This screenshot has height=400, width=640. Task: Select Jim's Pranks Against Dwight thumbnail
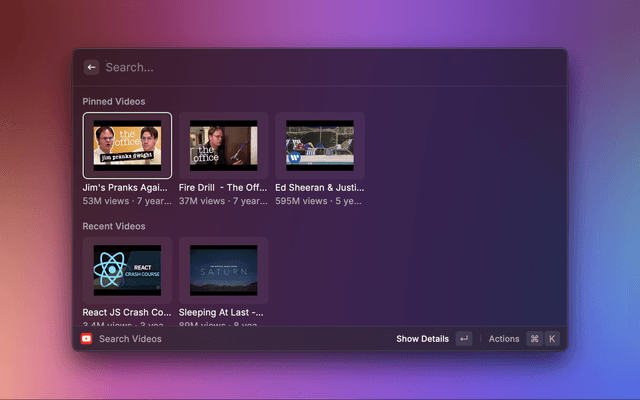127,145
